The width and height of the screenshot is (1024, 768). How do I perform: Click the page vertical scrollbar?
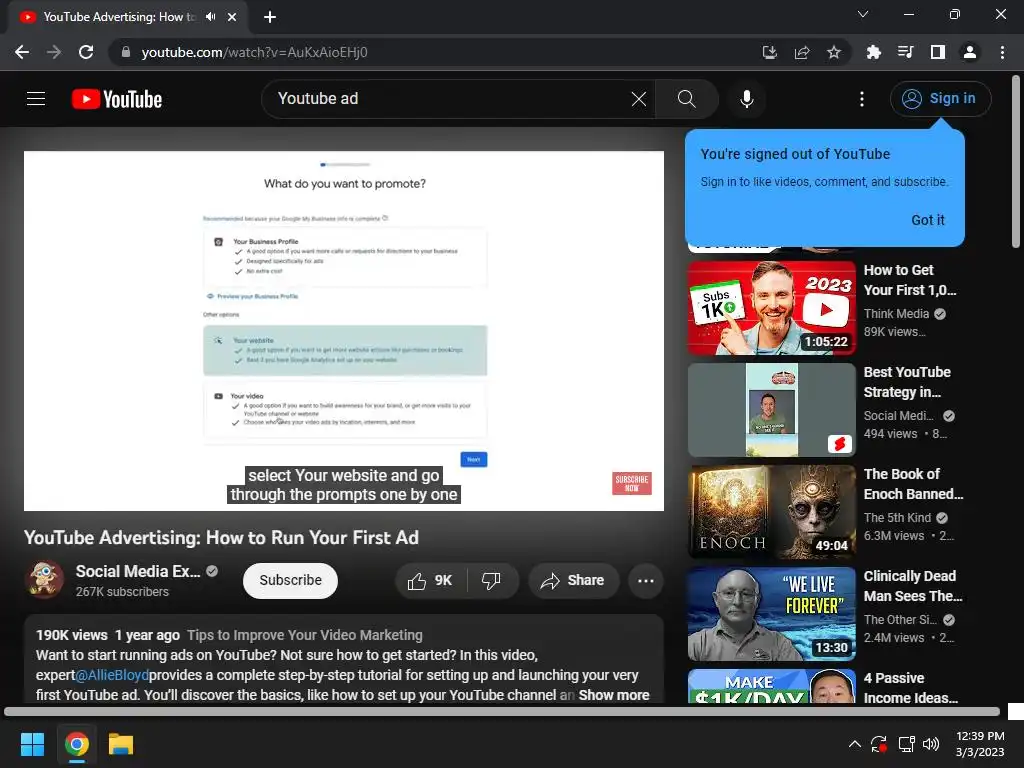(x=1016, y=162)
